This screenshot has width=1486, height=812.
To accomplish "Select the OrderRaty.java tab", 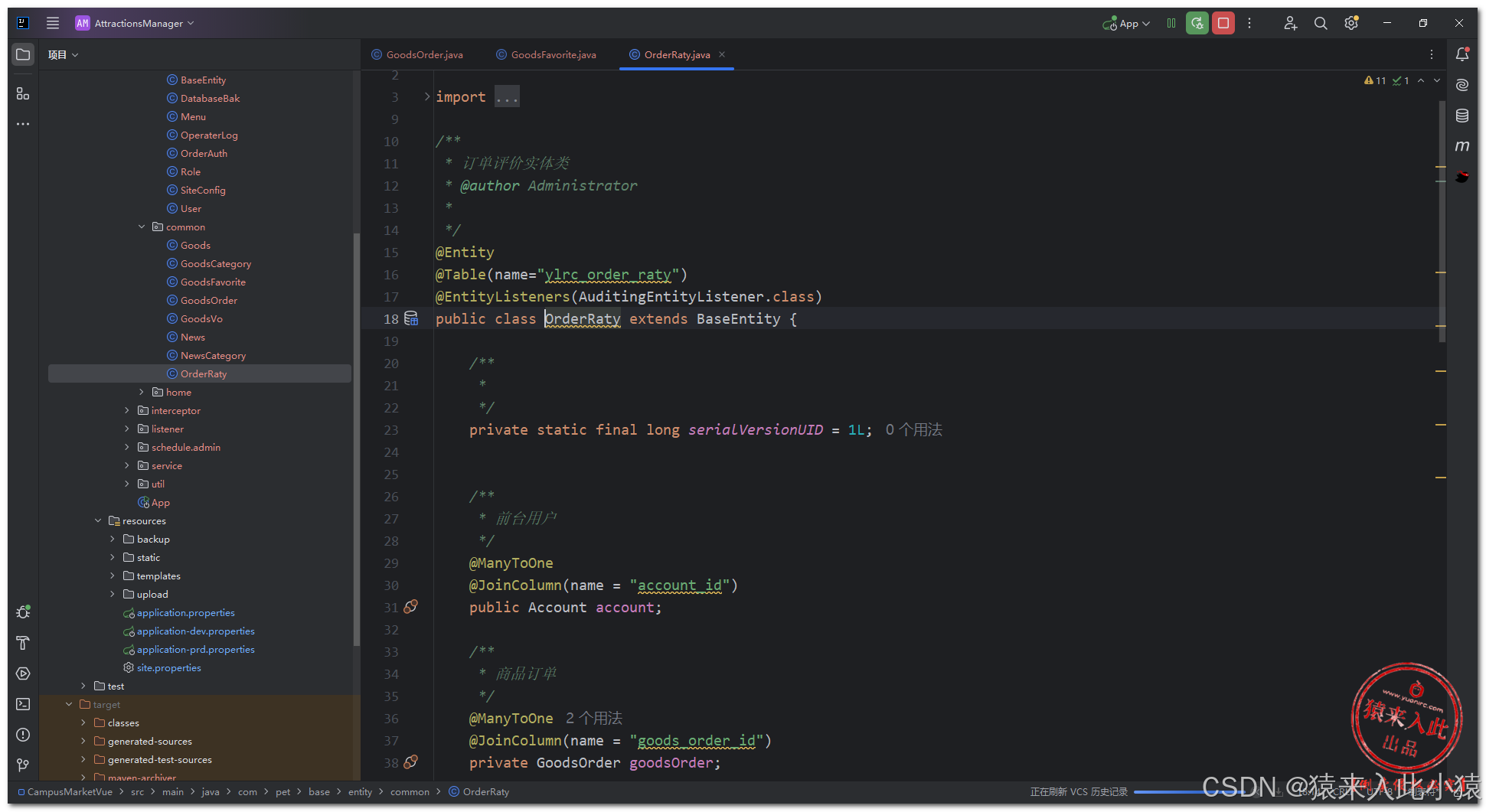I will coord(677,54).
